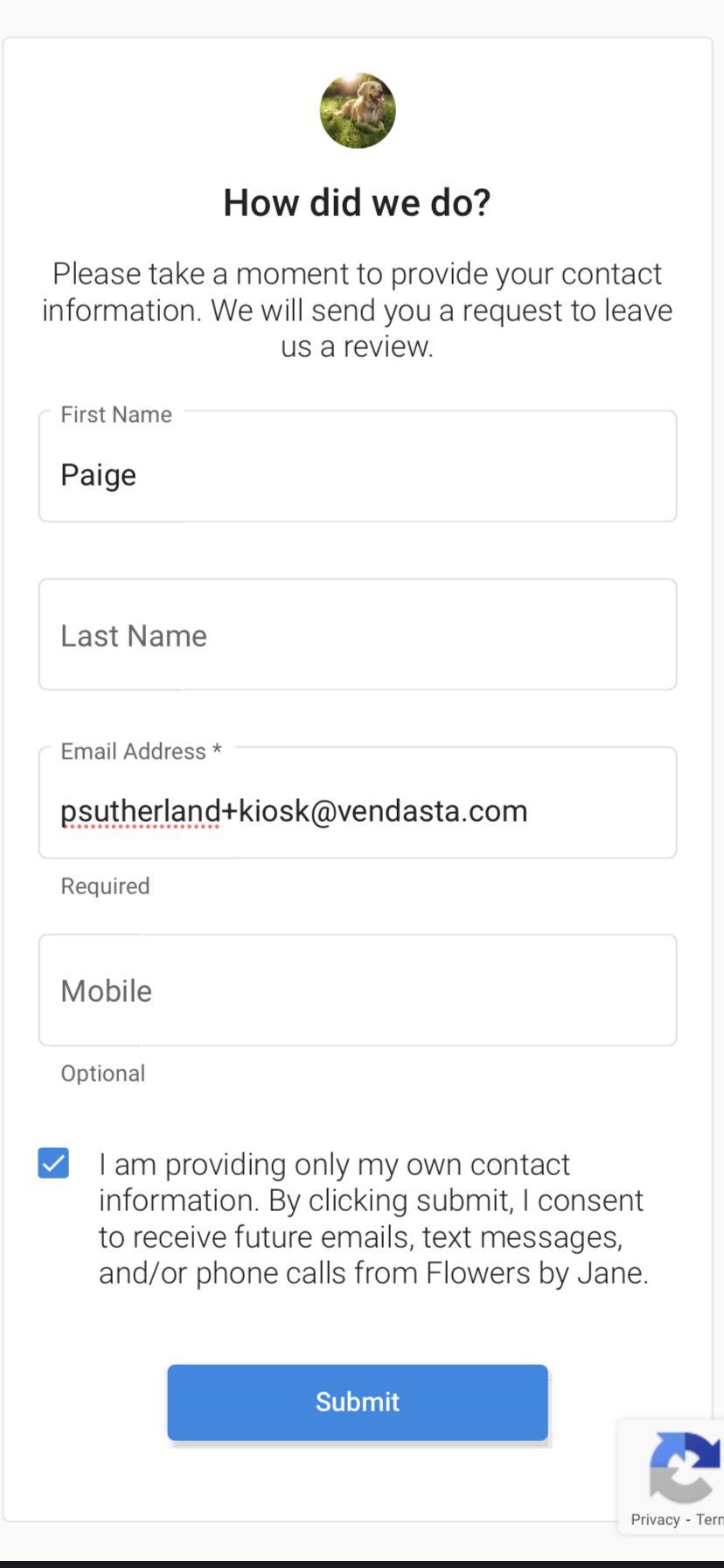The width and height of the screenshot is (724, 1568).
Task: Click the "Email Address *" floating label
Action: coord(141,751)
